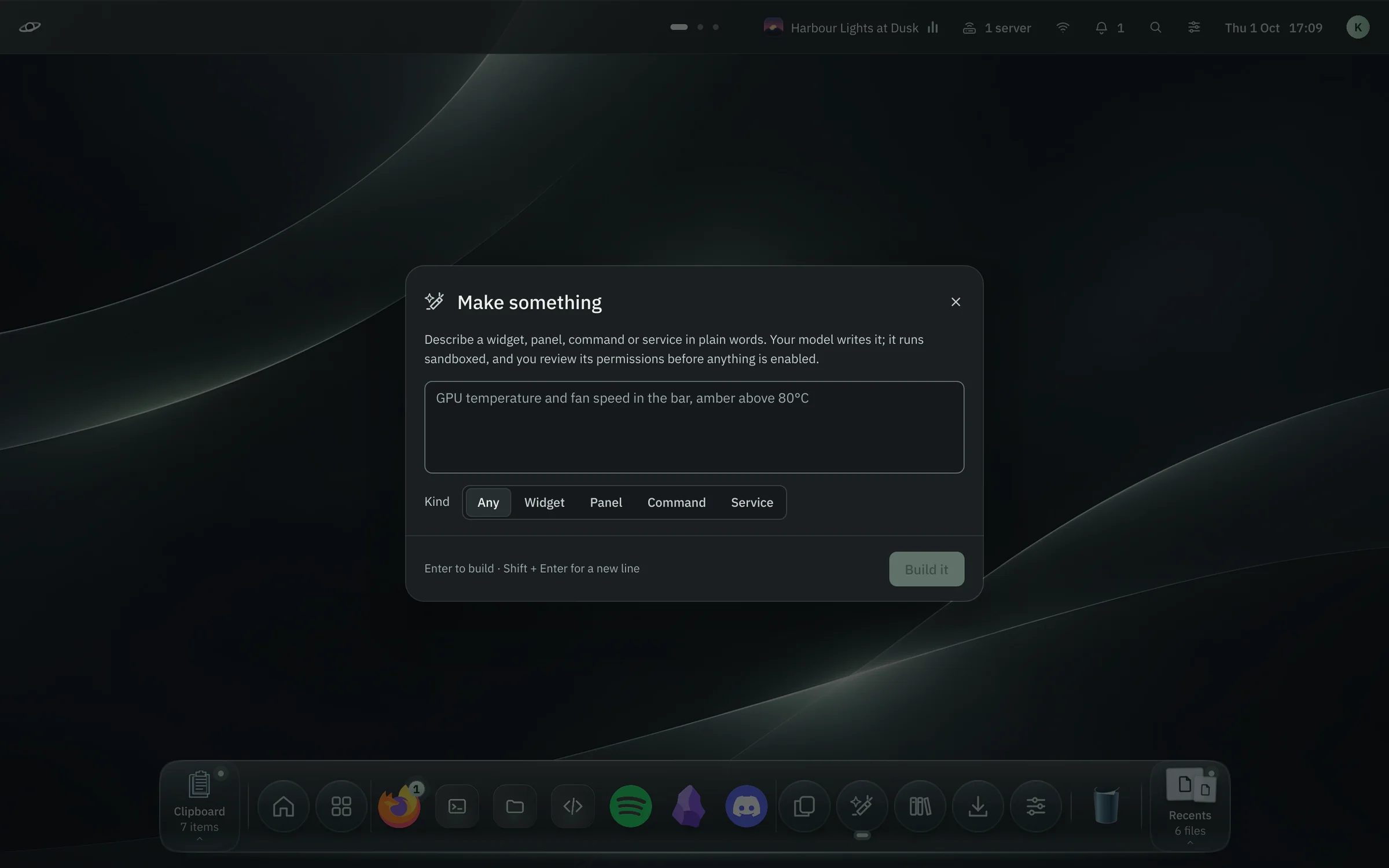Image resolution: width=1389 pixels, height=868 pixels.
Task: Open Home from the dock
Action: 284,806
